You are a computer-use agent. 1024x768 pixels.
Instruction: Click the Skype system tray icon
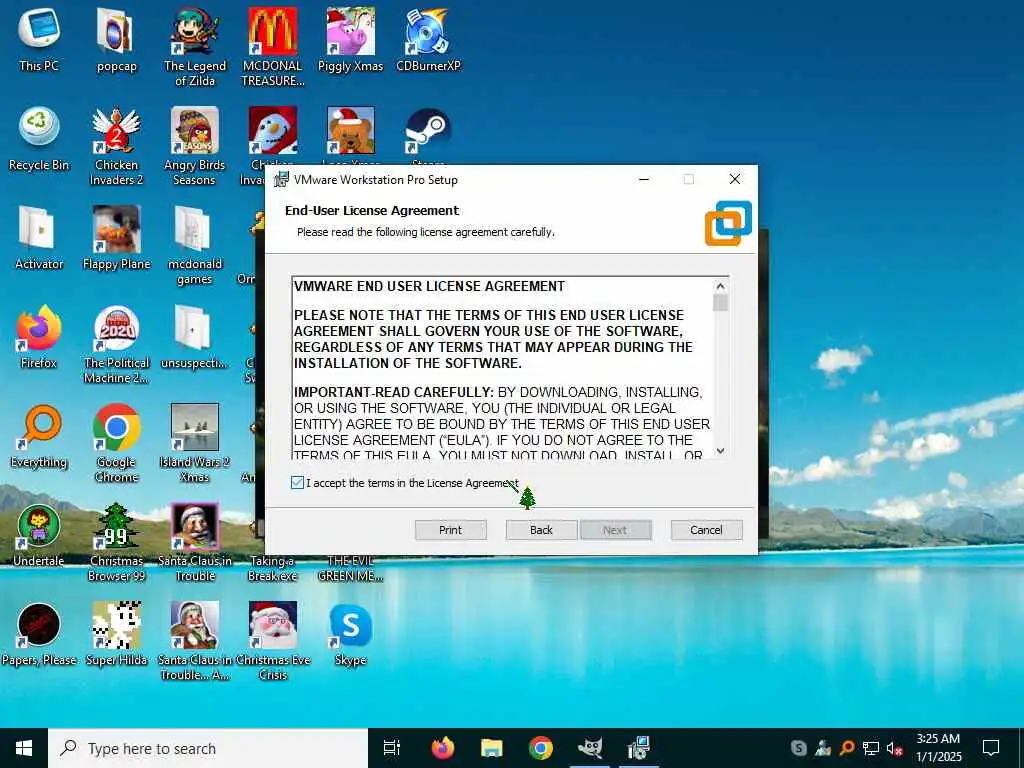799,748
